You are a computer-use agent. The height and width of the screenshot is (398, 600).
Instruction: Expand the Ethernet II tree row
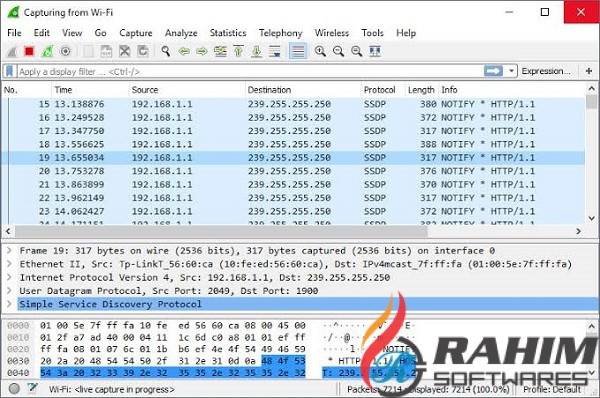tap(10, 264)
